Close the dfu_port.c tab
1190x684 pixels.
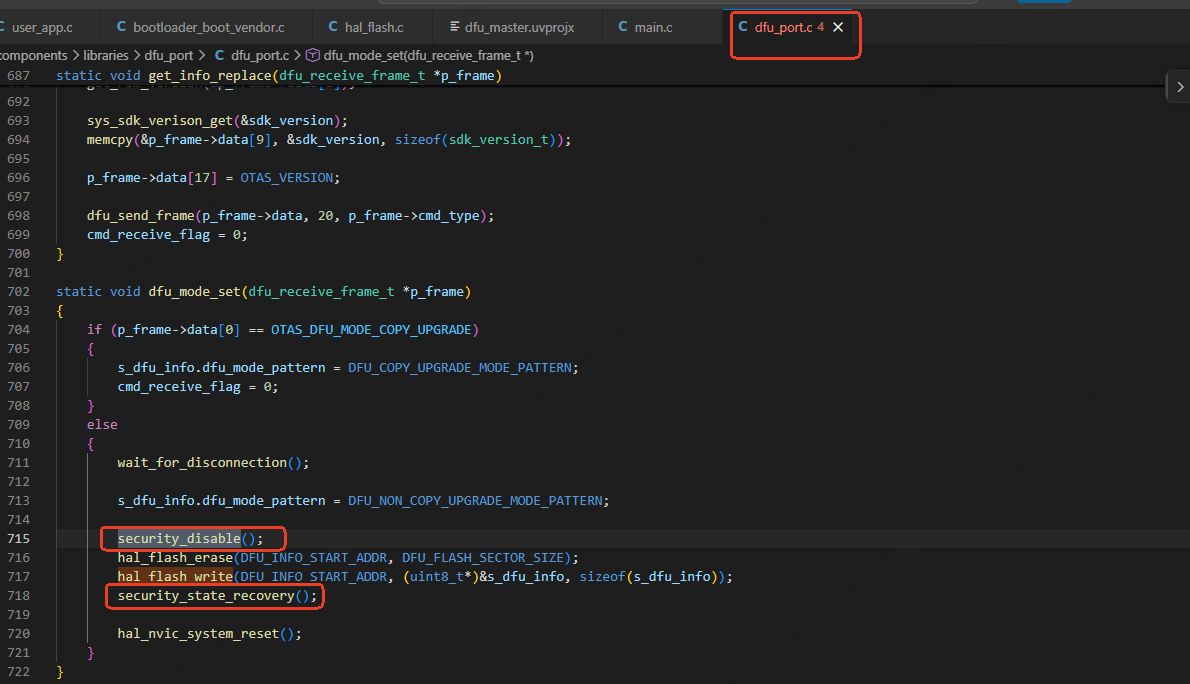[x=838, y=27]
